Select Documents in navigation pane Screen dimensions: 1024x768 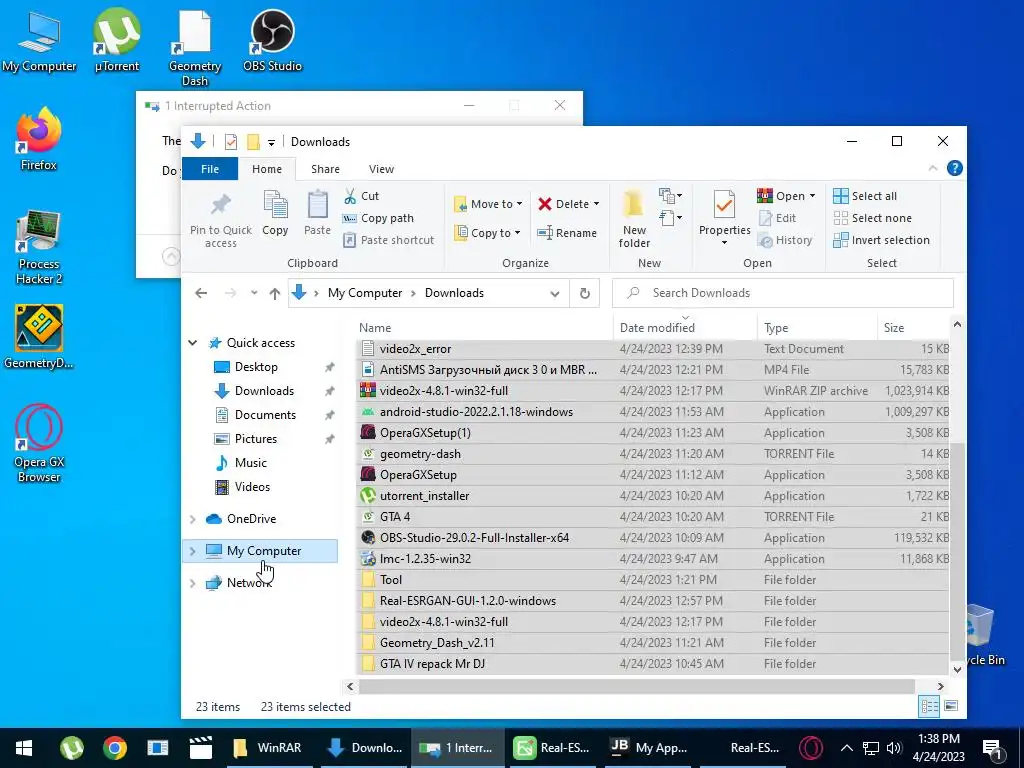[265, 415]
